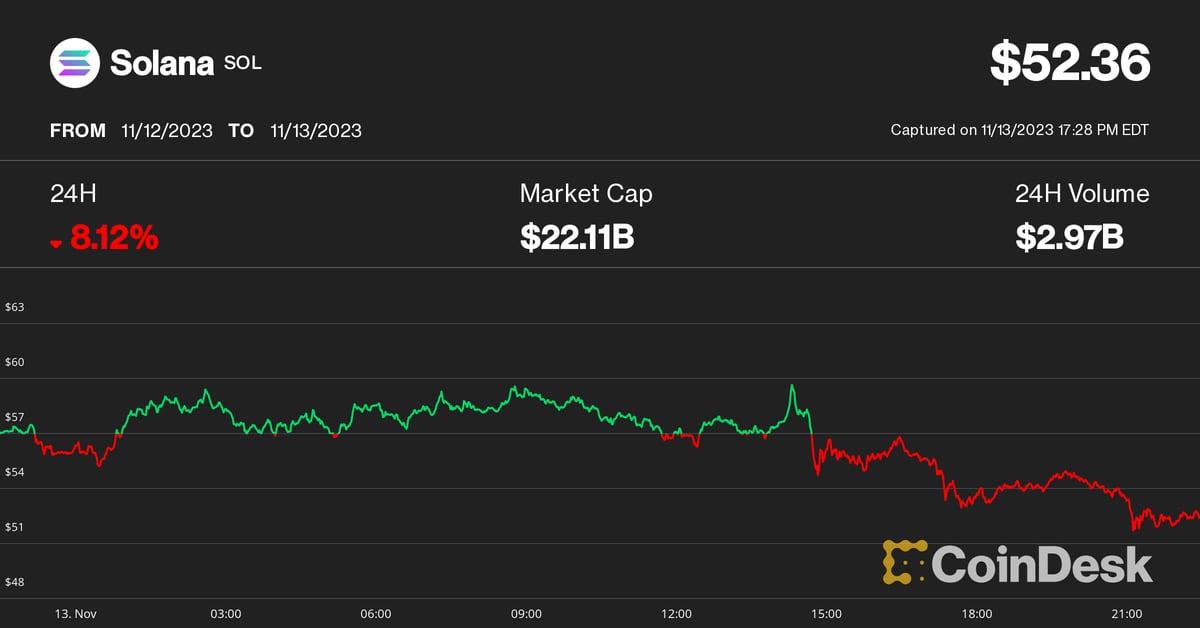Select the TO date 11/13/2023
Viewport: 1200px width, 628px height.
click(316, 131)
